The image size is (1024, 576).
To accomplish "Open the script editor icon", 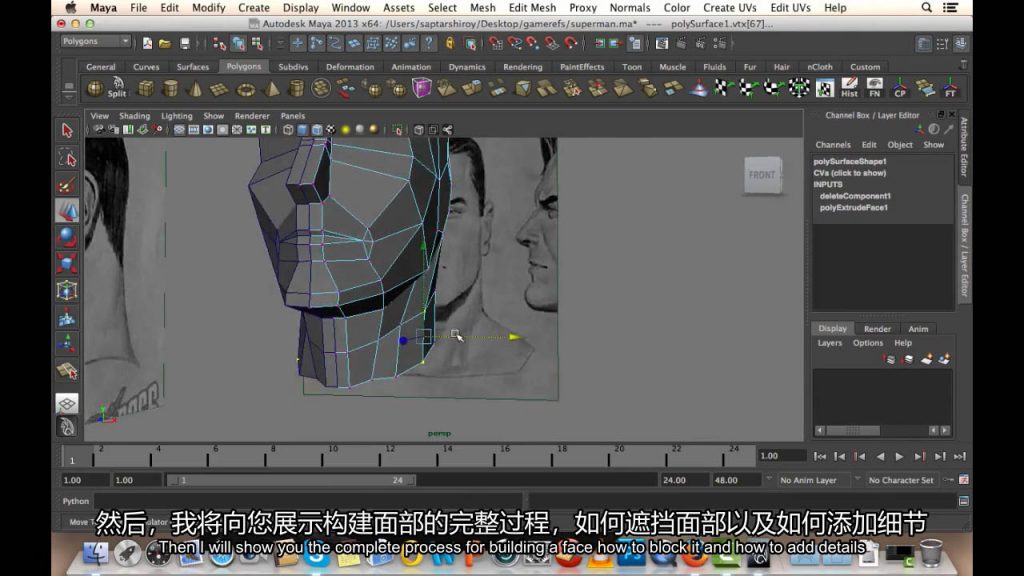I will (964, 501).
